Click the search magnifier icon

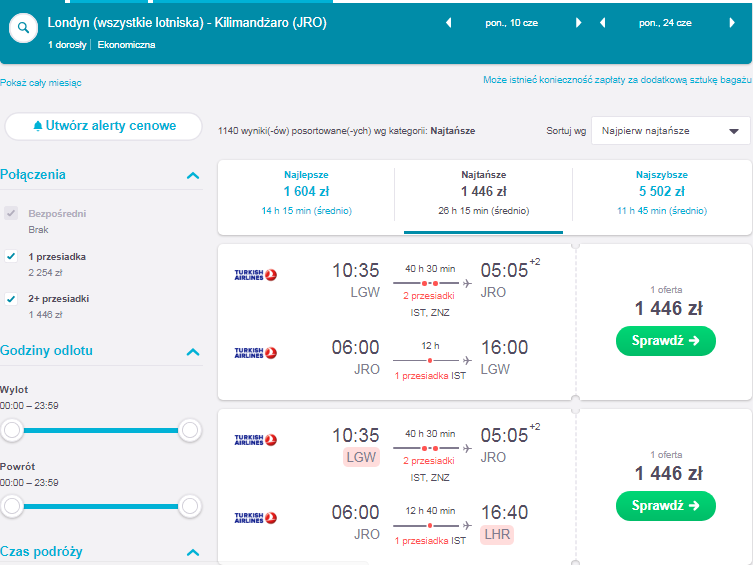tap(23, 28)
